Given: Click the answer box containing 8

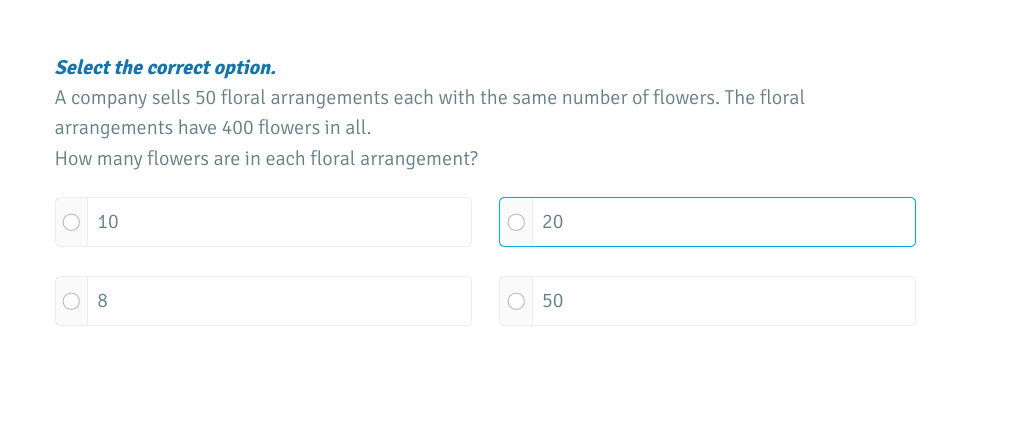Looking at the screenshot, I should [280, 301].
